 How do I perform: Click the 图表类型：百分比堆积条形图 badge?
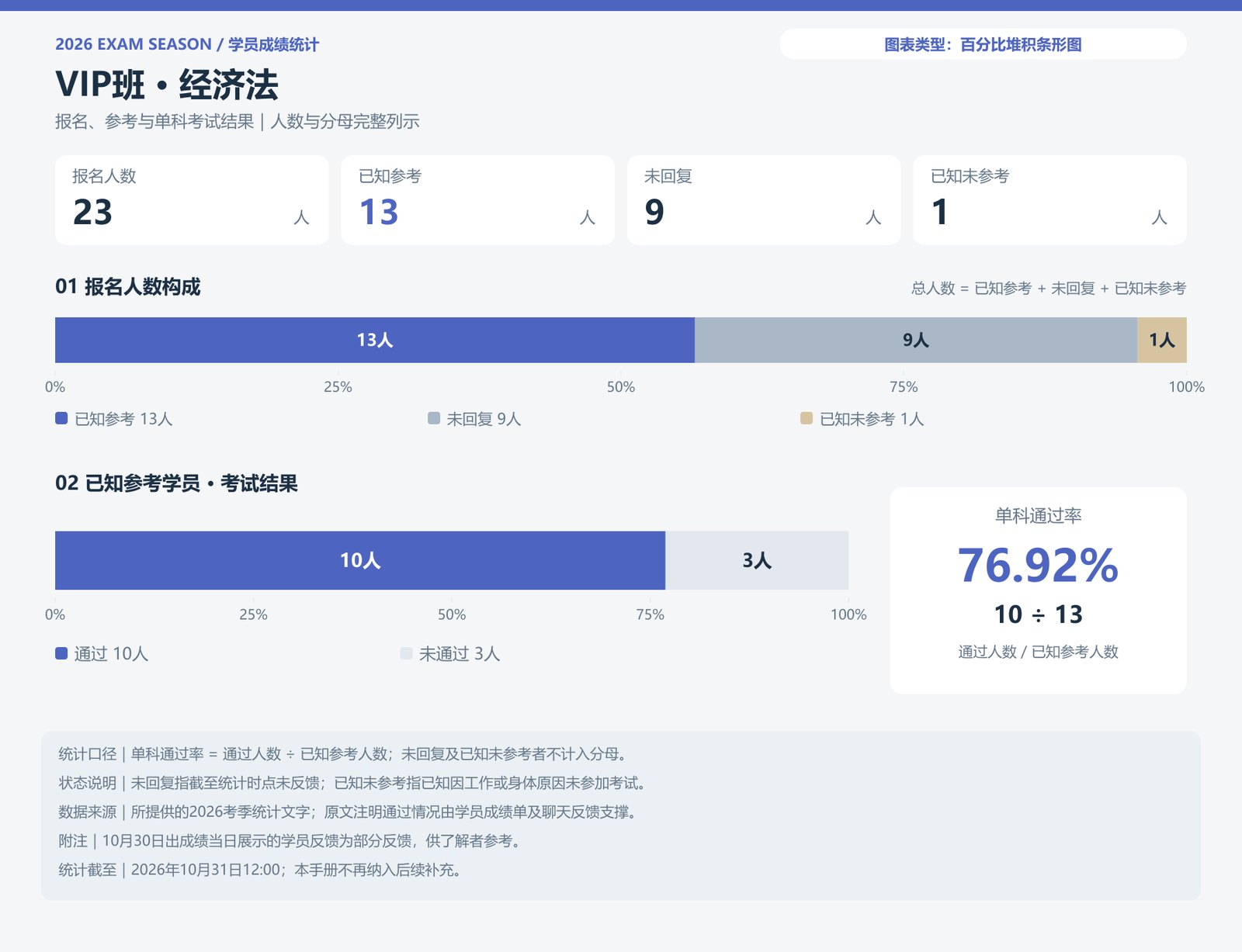tap(983, 44)
